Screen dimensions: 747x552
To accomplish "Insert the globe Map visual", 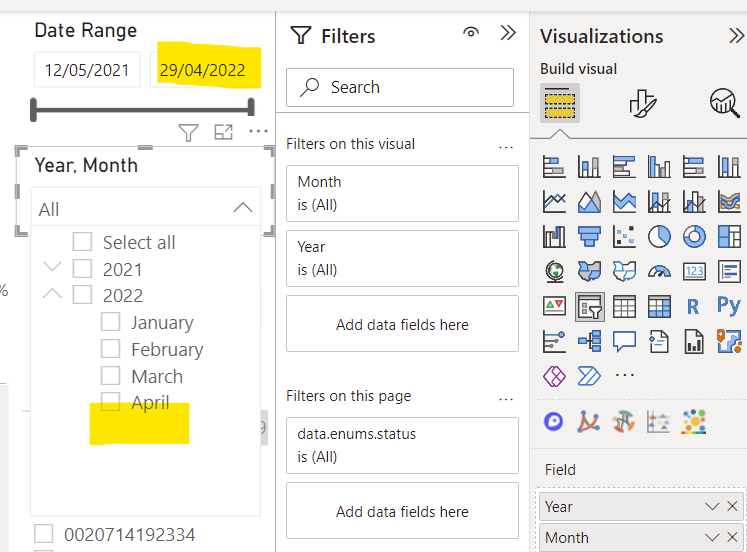I will pos(554,271).
